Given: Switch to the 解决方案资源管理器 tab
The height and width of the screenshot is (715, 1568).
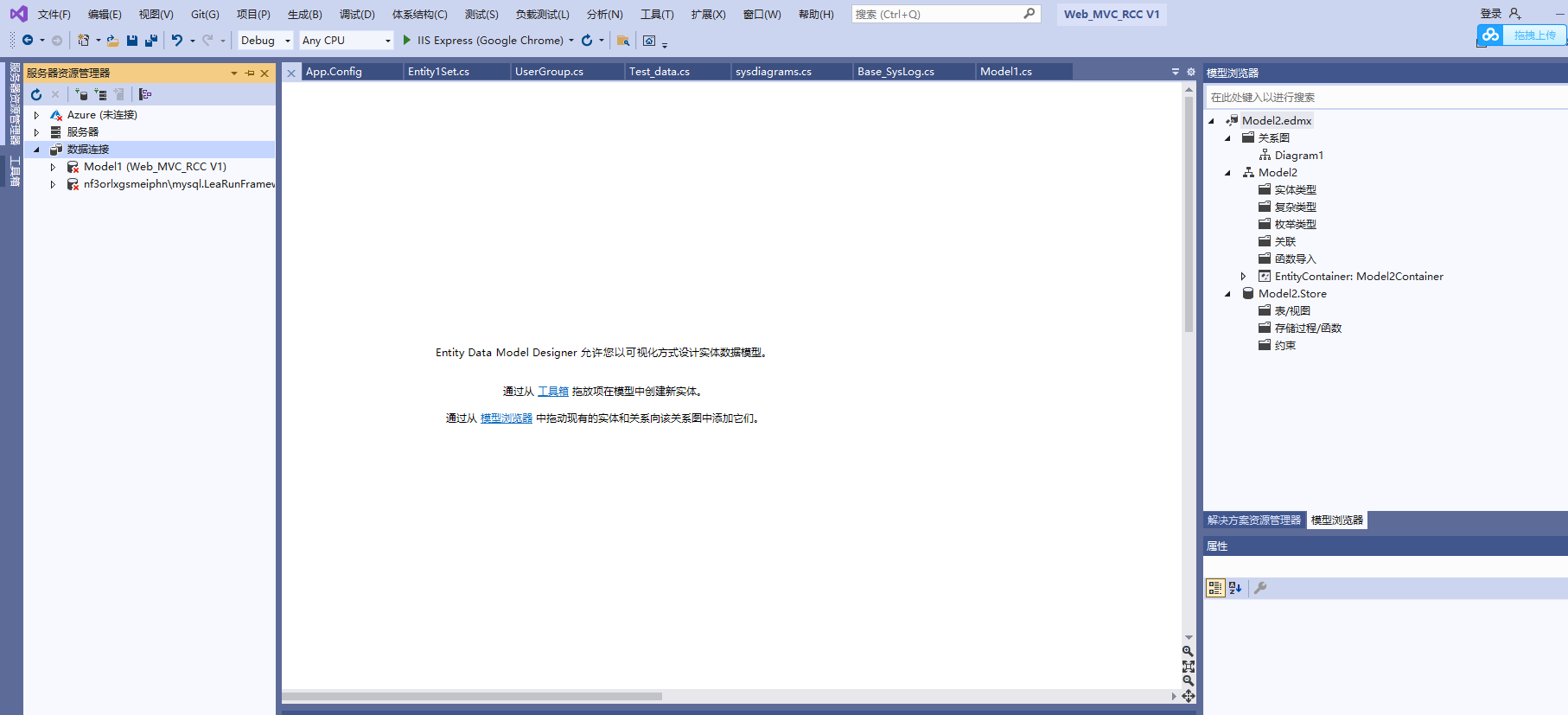Looking at the screenshot, I should [1254, 520].
